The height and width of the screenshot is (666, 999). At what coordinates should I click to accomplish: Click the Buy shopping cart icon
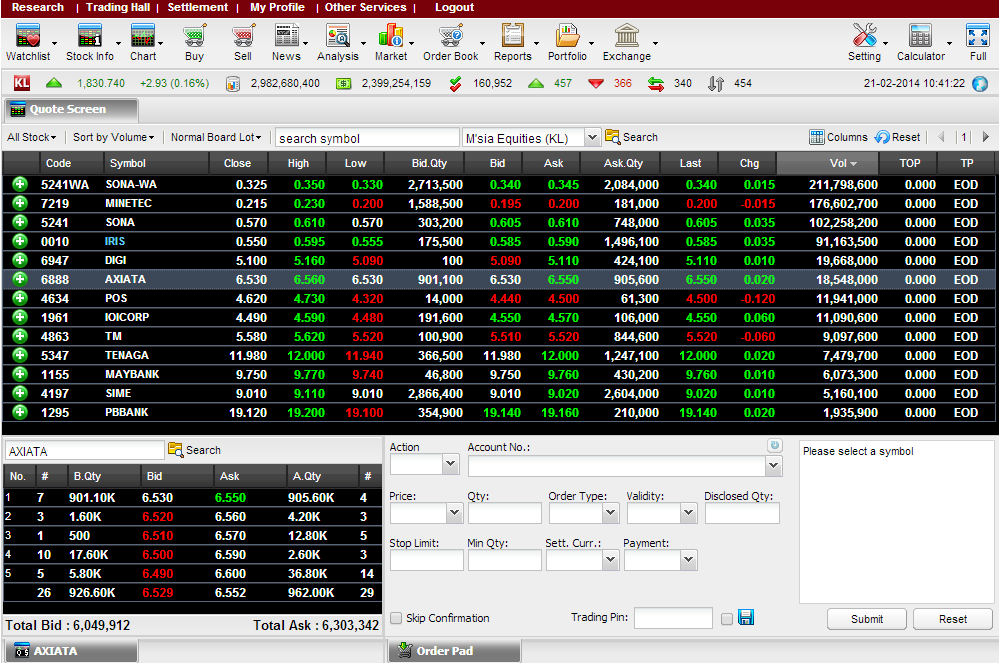[194, 36]
